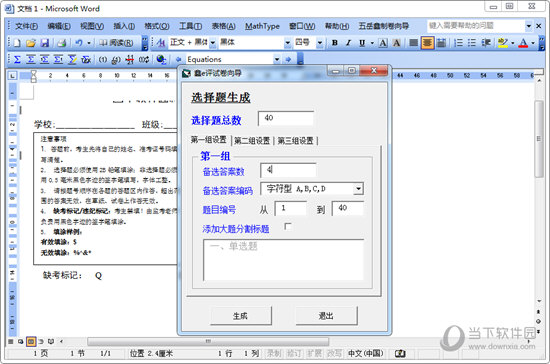Open the 插入(I) menu
The image size is (550, 364).
pyautogui.click(x=124, y=26)
